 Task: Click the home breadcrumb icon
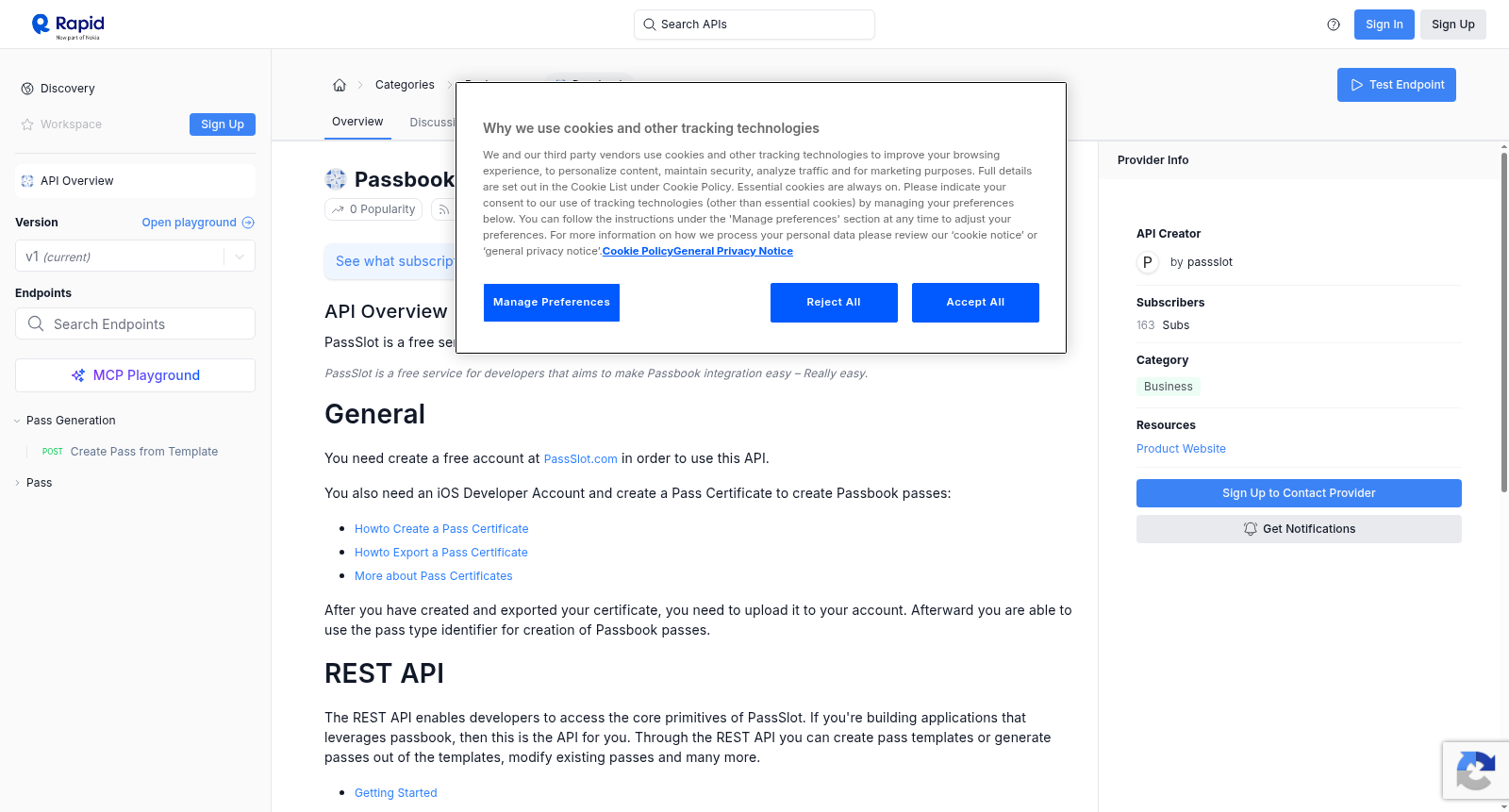340,85
